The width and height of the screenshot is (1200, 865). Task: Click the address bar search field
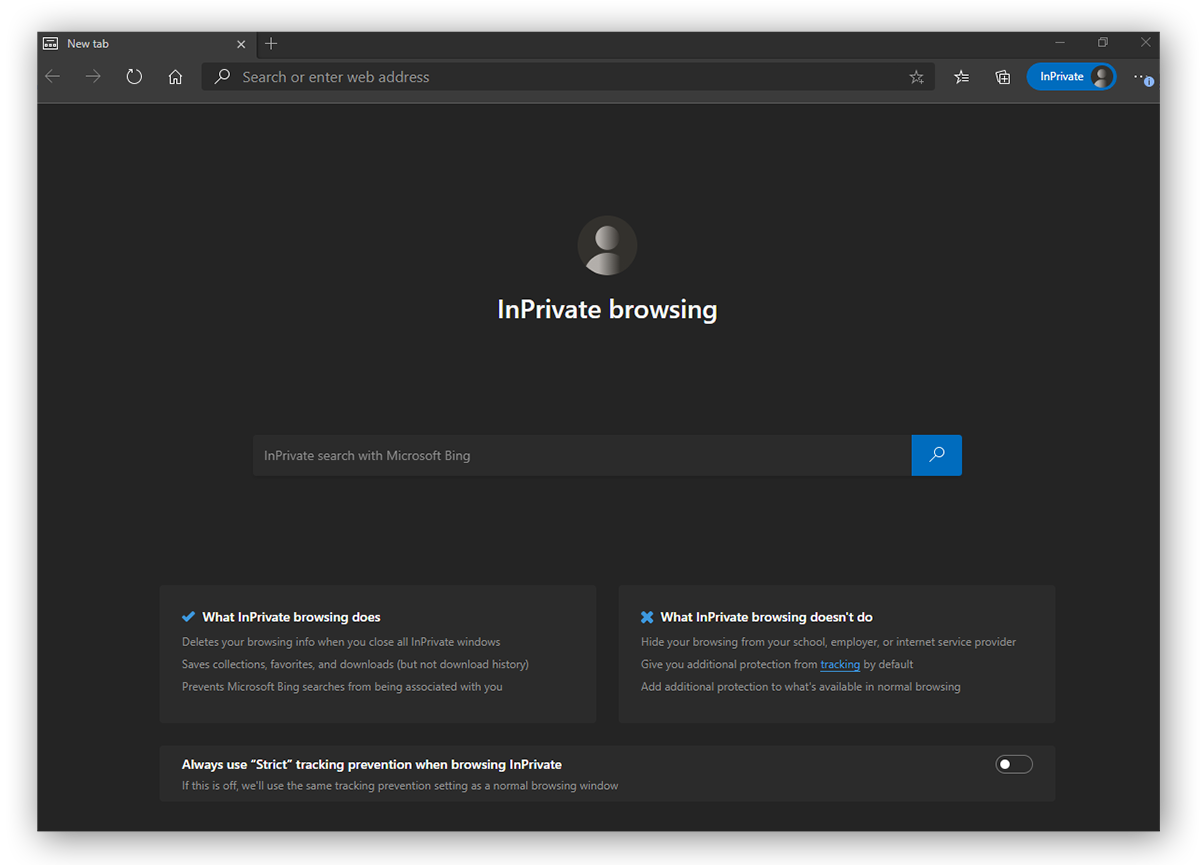pyautogui.click(x=568, y=77)
